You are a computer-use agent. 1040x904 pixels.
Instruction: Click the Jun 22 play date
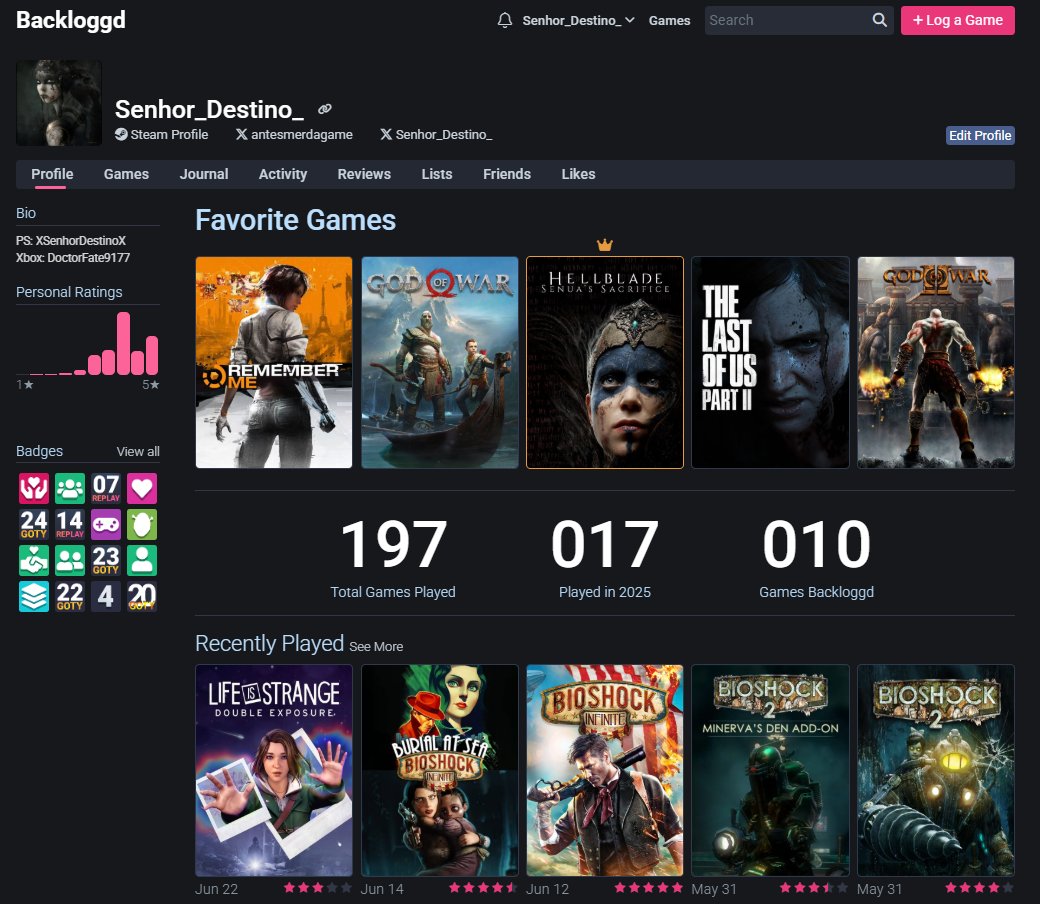click(216, 889)
